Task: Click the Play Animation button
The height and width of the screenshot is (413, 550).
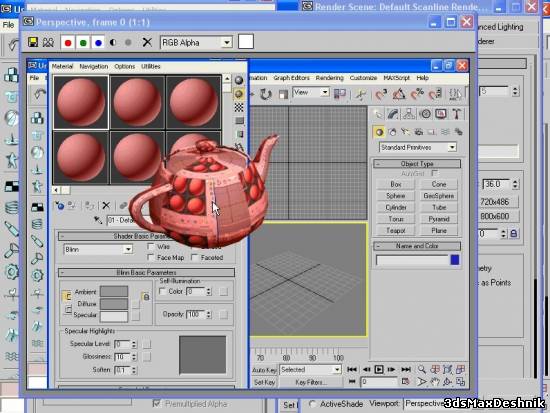Action: (x=379, y=369)
